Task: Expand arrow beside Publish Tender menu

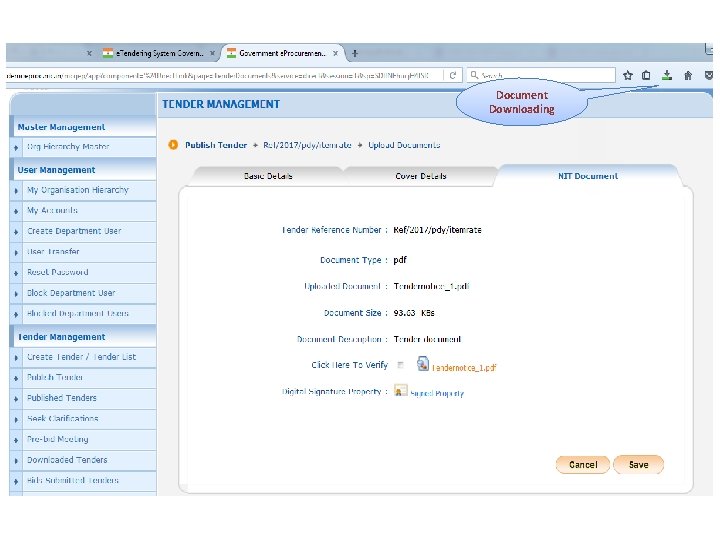Action: tap(16, 378)
